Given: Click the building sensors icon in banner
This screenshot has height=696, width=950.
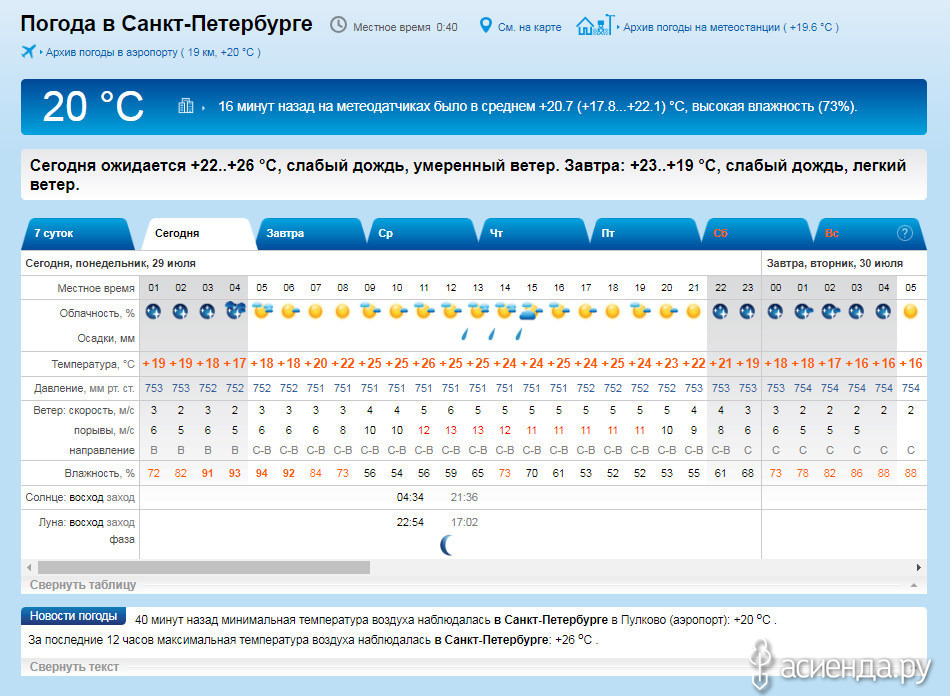Looking at the screenshot, I should [x=185, y=106].
